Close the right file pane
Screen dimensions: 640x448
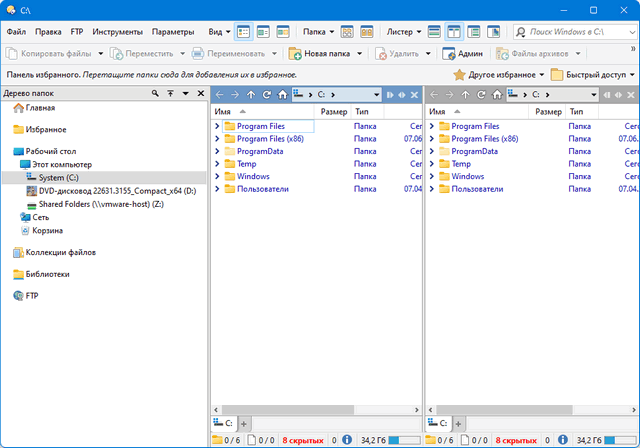(x=631, y=95)
